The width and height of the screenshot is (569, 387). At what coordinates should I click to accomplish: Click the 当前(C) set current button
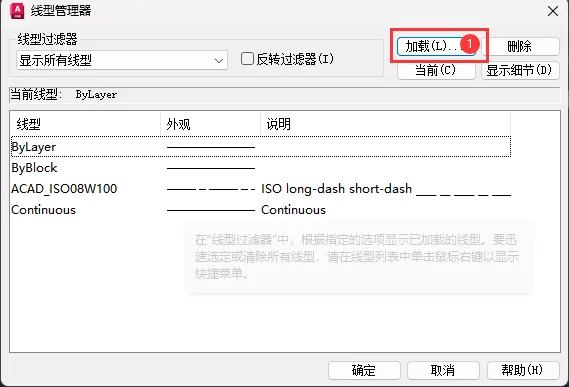pyautogui.click(x=436, y=70)
